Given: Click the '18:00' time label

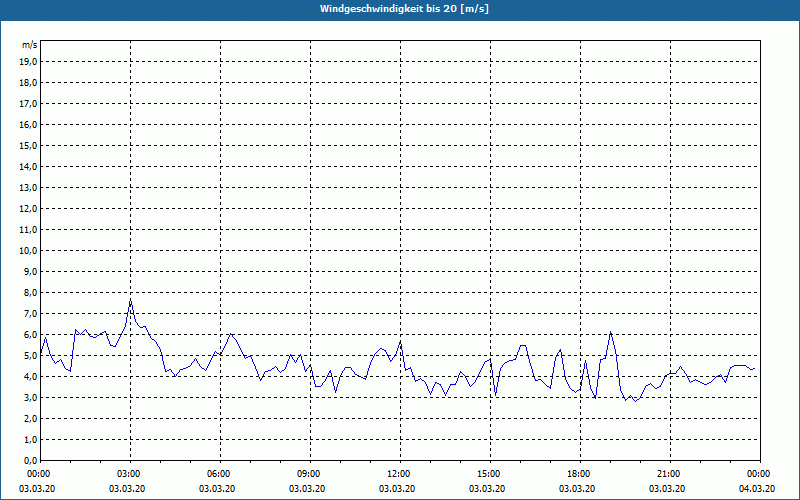Looking at the screenshot, I should [580, 474].
